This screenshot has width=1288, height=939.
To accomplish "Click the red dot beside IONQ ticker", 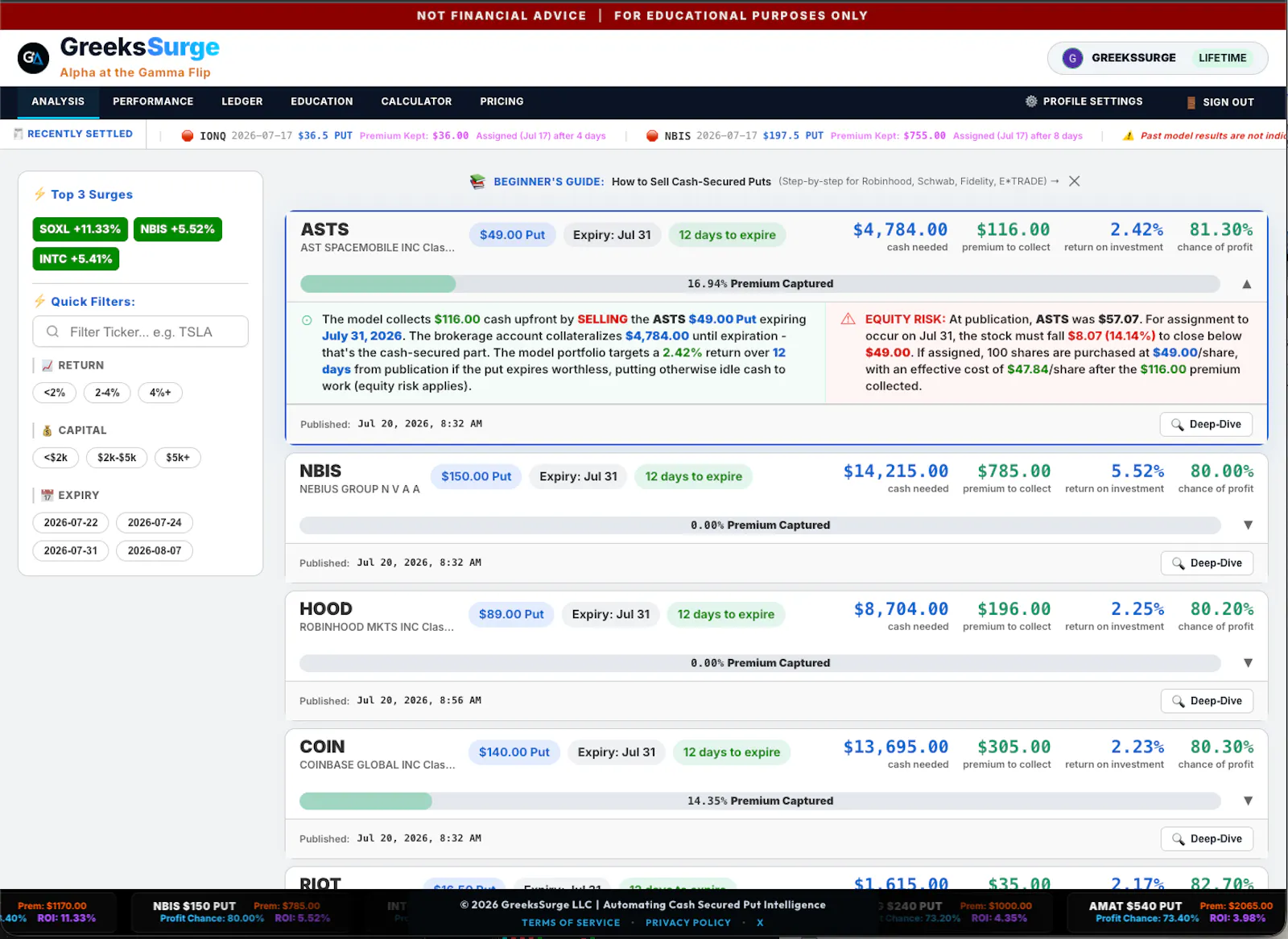I will pos(188,136).
